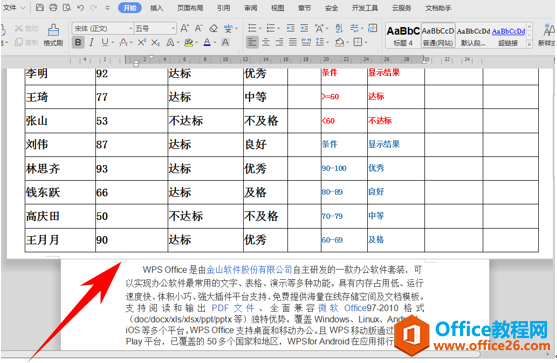The height and width of the screenshot is (363, 557).
Task: Open the 文档助手 tab
Action: pyautogui.click(x=438, y=8)
